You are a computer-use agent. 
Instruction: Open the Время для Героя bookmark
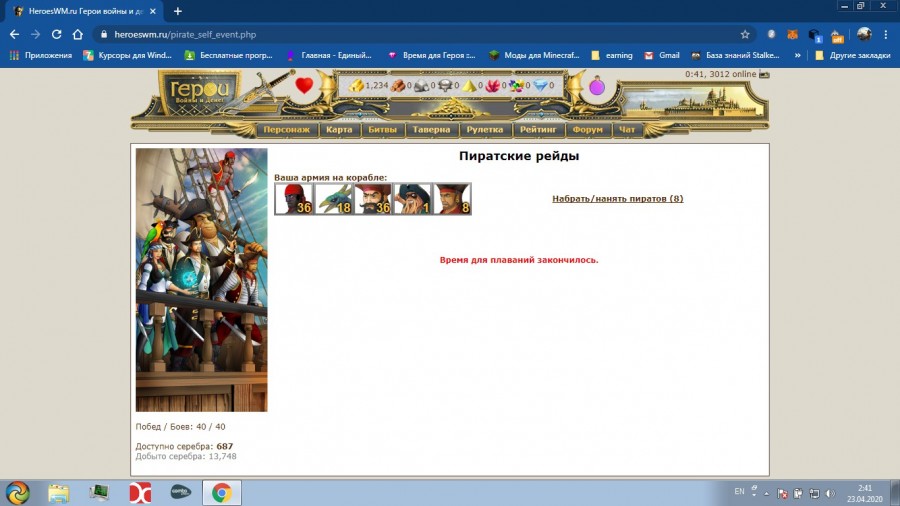[x=432, y=55]
